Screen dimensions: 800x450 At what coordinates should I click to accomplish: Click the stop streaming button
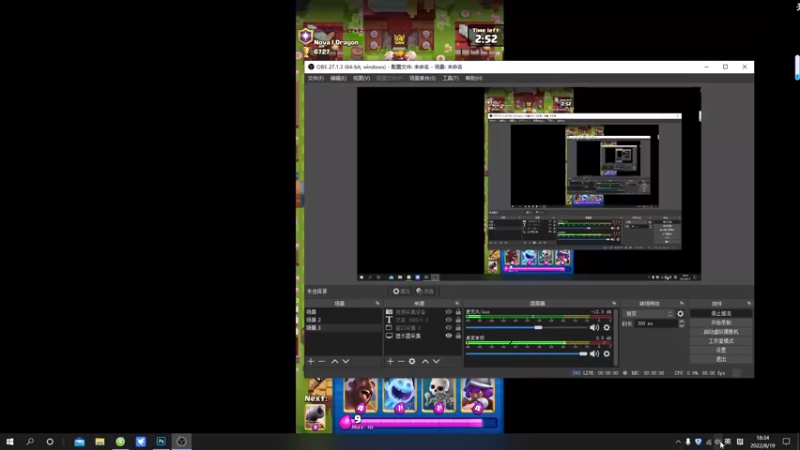coord(721,313)
